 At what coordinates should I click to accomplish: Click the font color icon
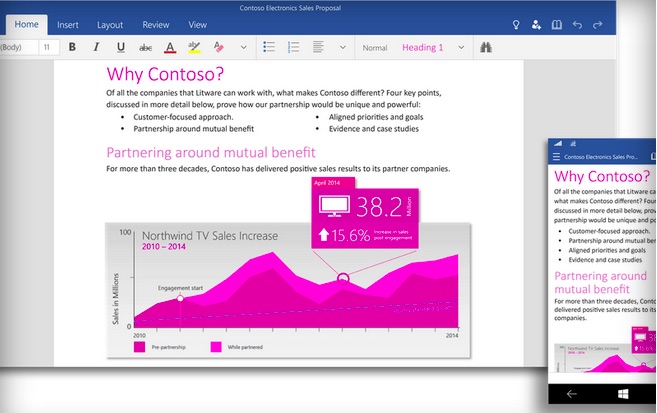pos(170,47)
